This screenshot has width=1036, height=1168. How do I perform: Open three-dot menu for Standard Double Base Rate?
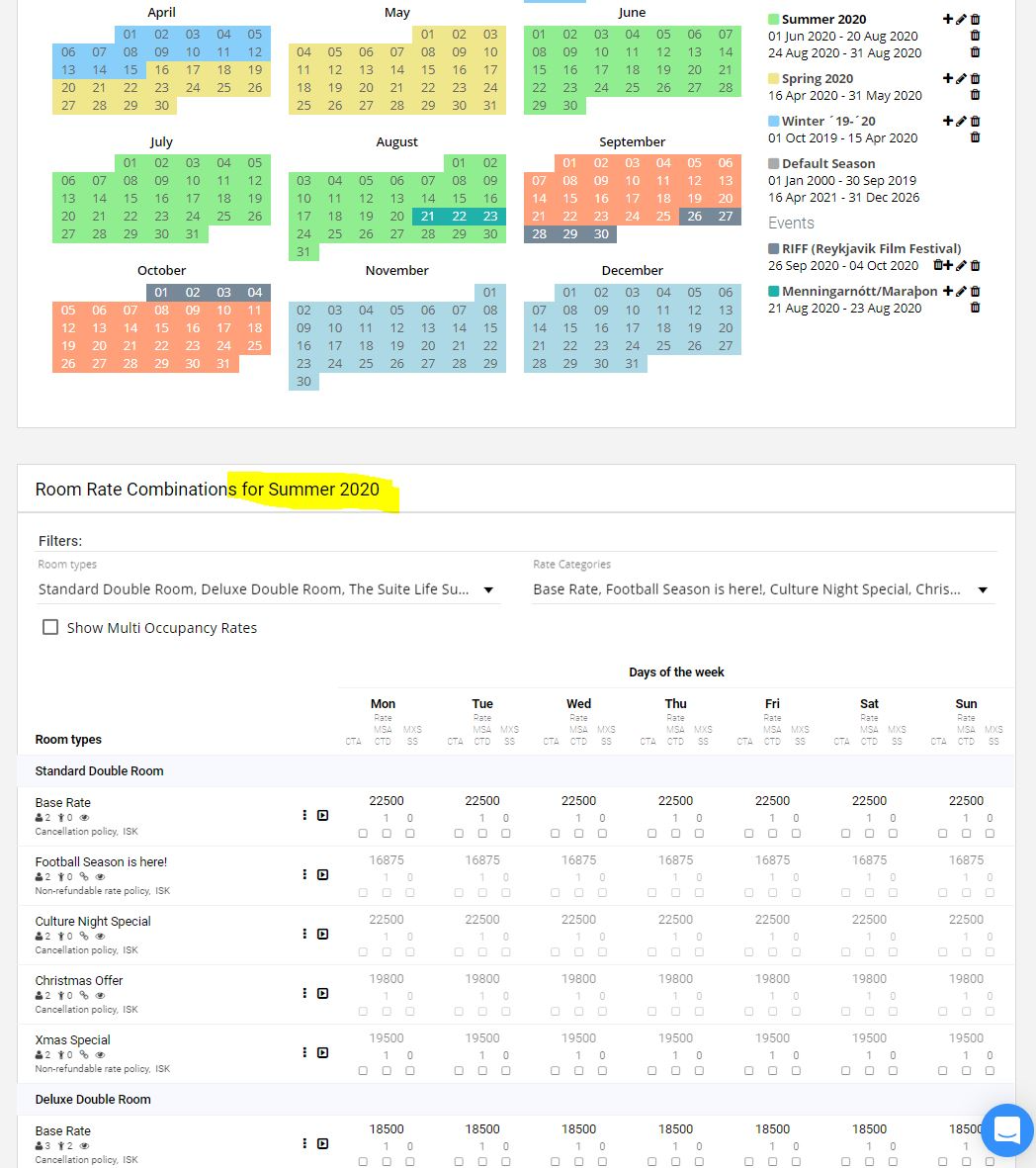tap(304, 815)
